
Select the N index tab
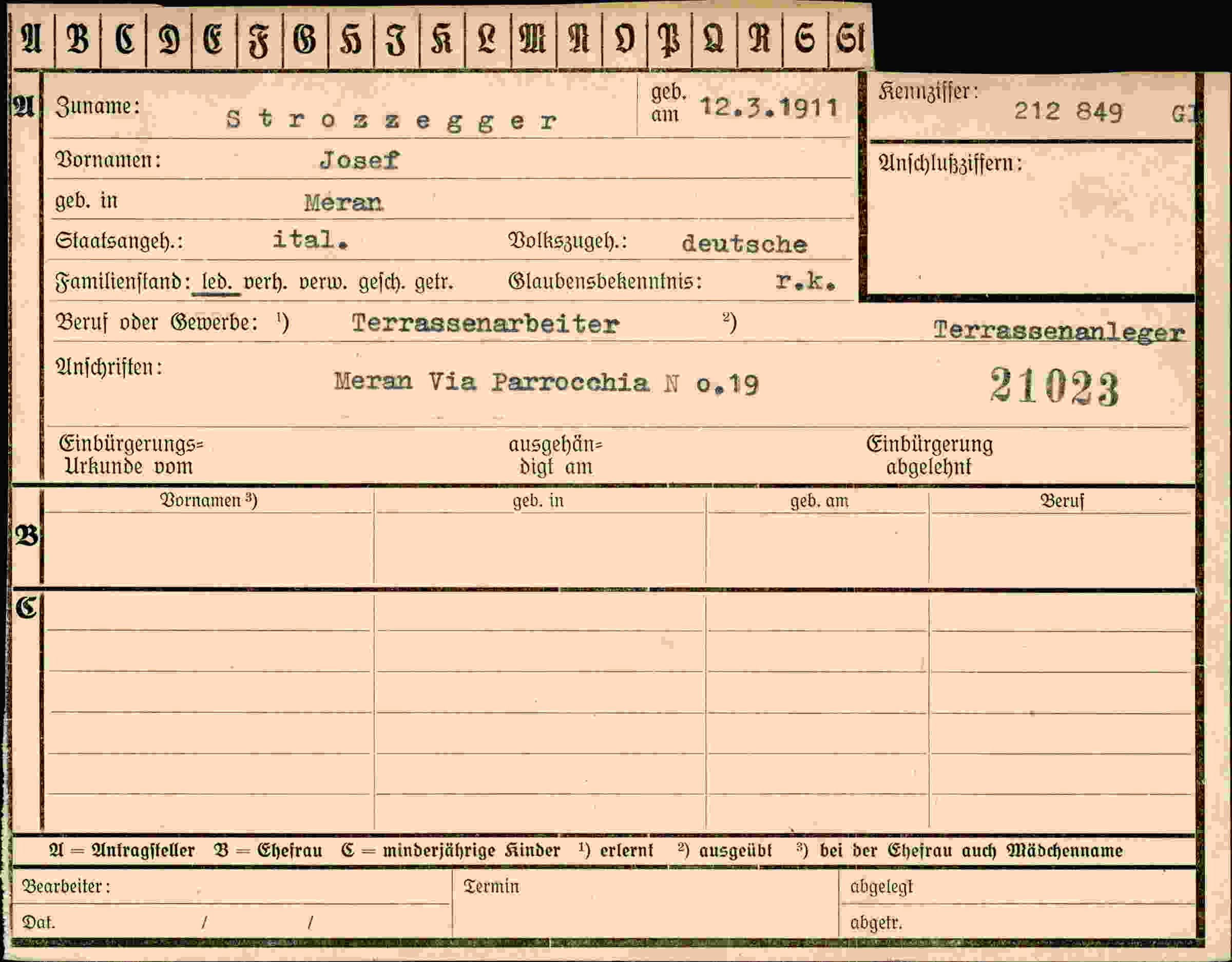tap(579, 40)
